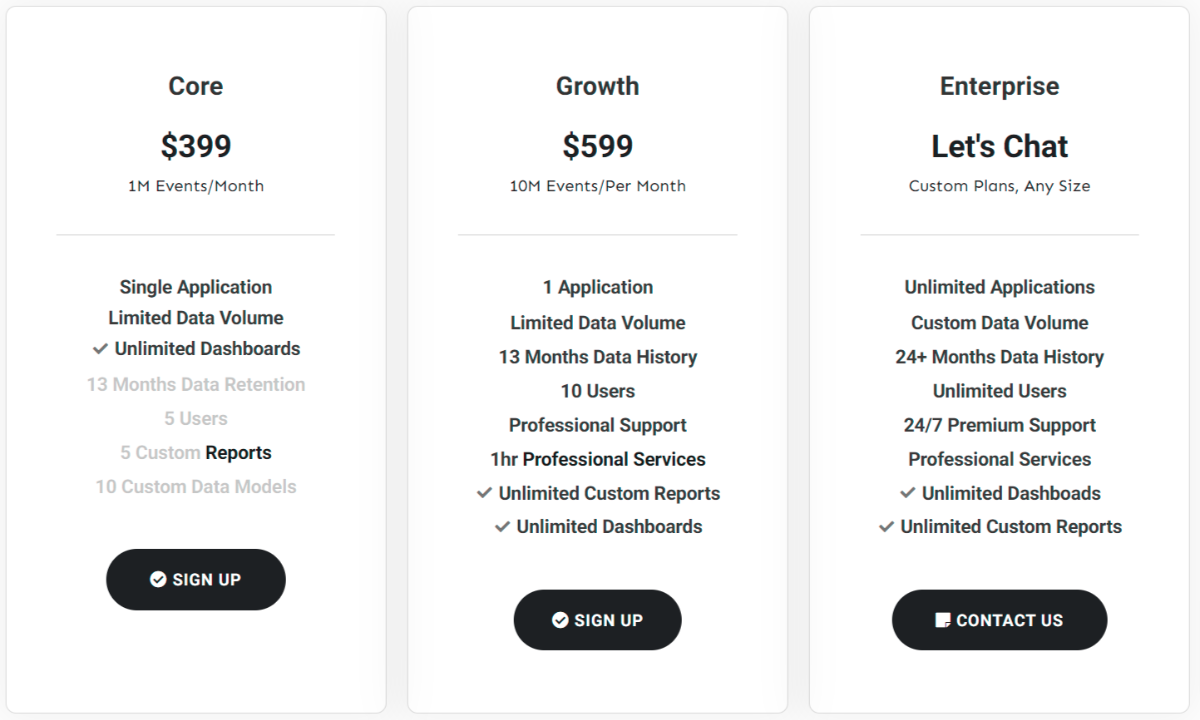This screenshot has height=720, width=1200.
Task: Click the $399 price
Action: [x=196, y=146]
